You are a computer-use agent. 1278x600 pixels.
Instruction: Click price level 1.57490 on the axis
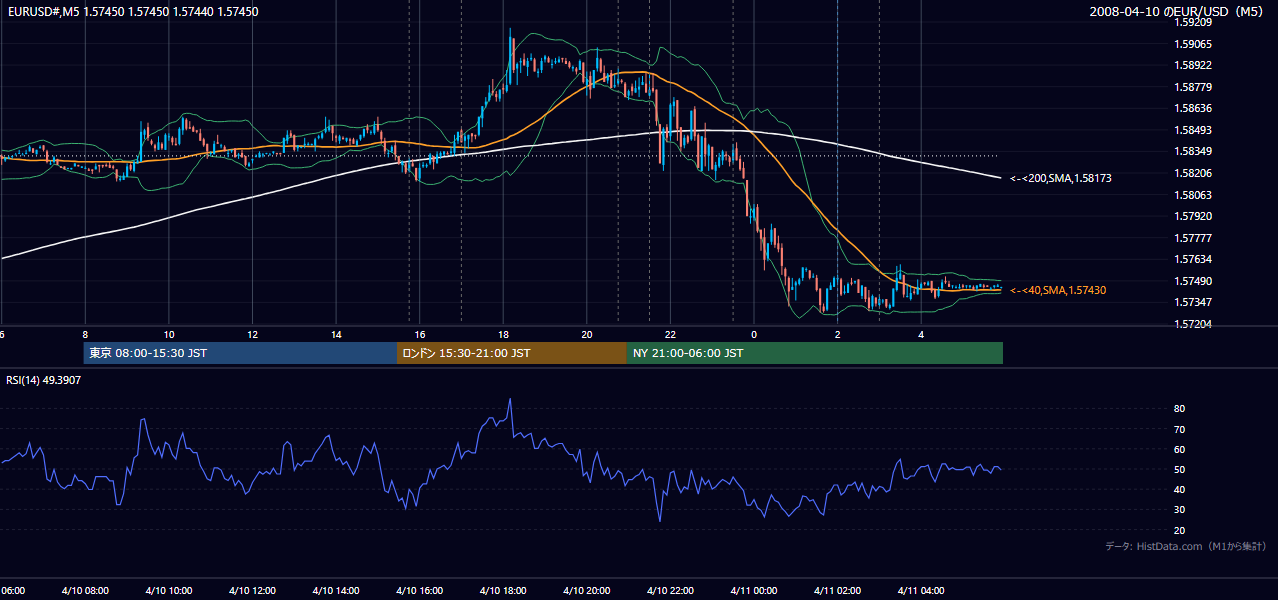1192,281
